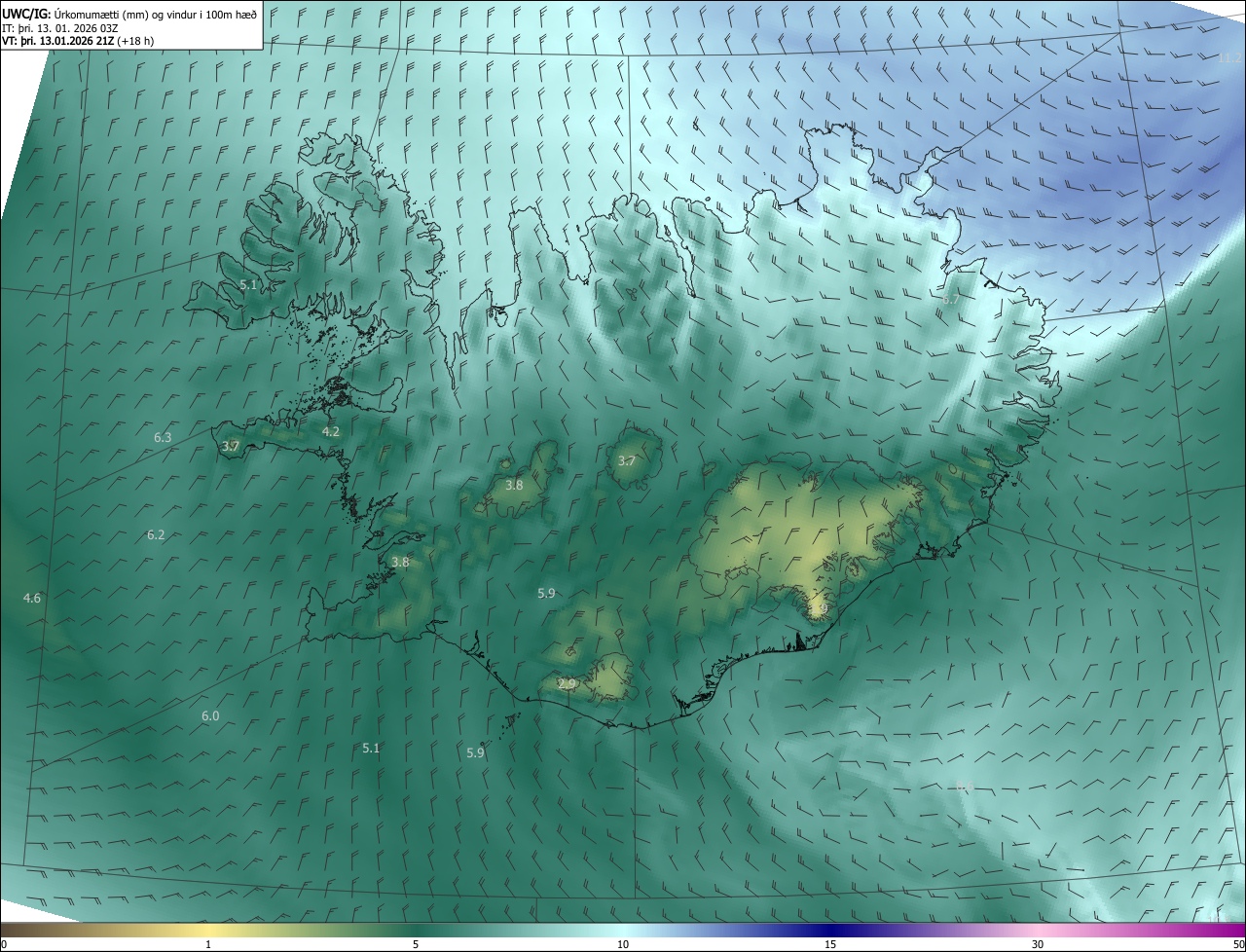Click the 3.8 value near the southwest coast
The image size is (1246, 952).
pos(400,563)
